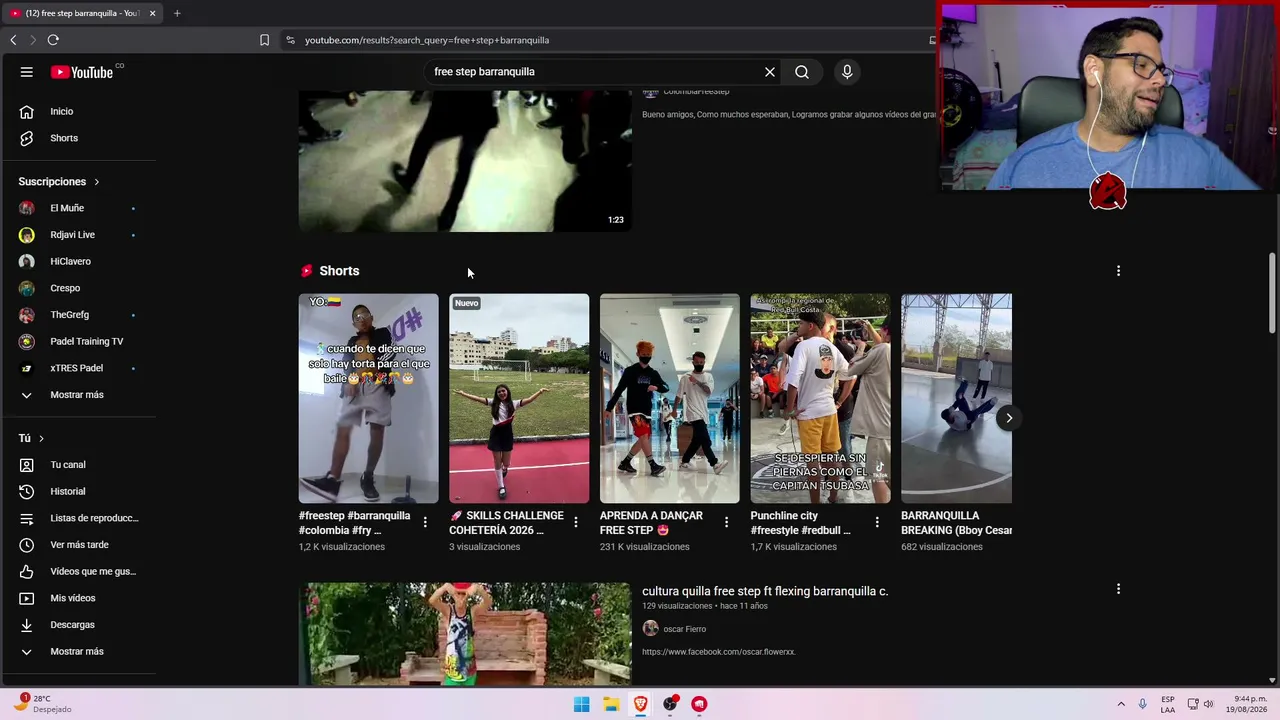Open options for APRENDA A DANÇAR short
Screen dimensions: 1280x720
pos(726,522)
